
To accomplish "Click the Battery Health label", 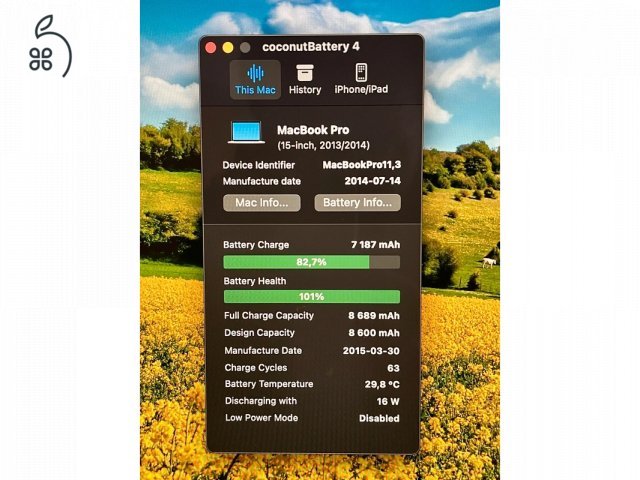I will pos(255,281).
